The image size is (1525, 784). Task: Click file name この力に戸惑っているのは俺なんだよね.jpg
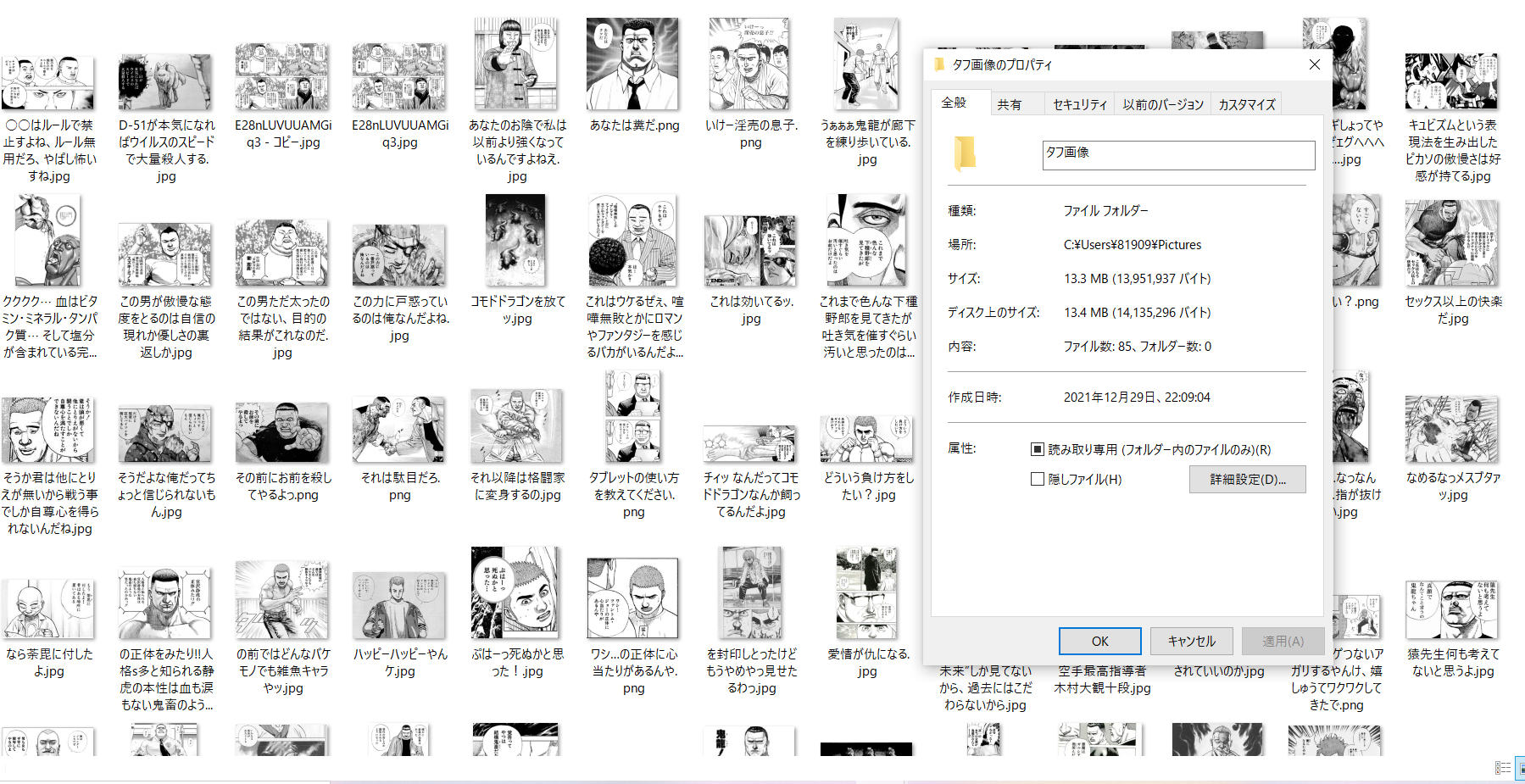click(x=400, y=319)
